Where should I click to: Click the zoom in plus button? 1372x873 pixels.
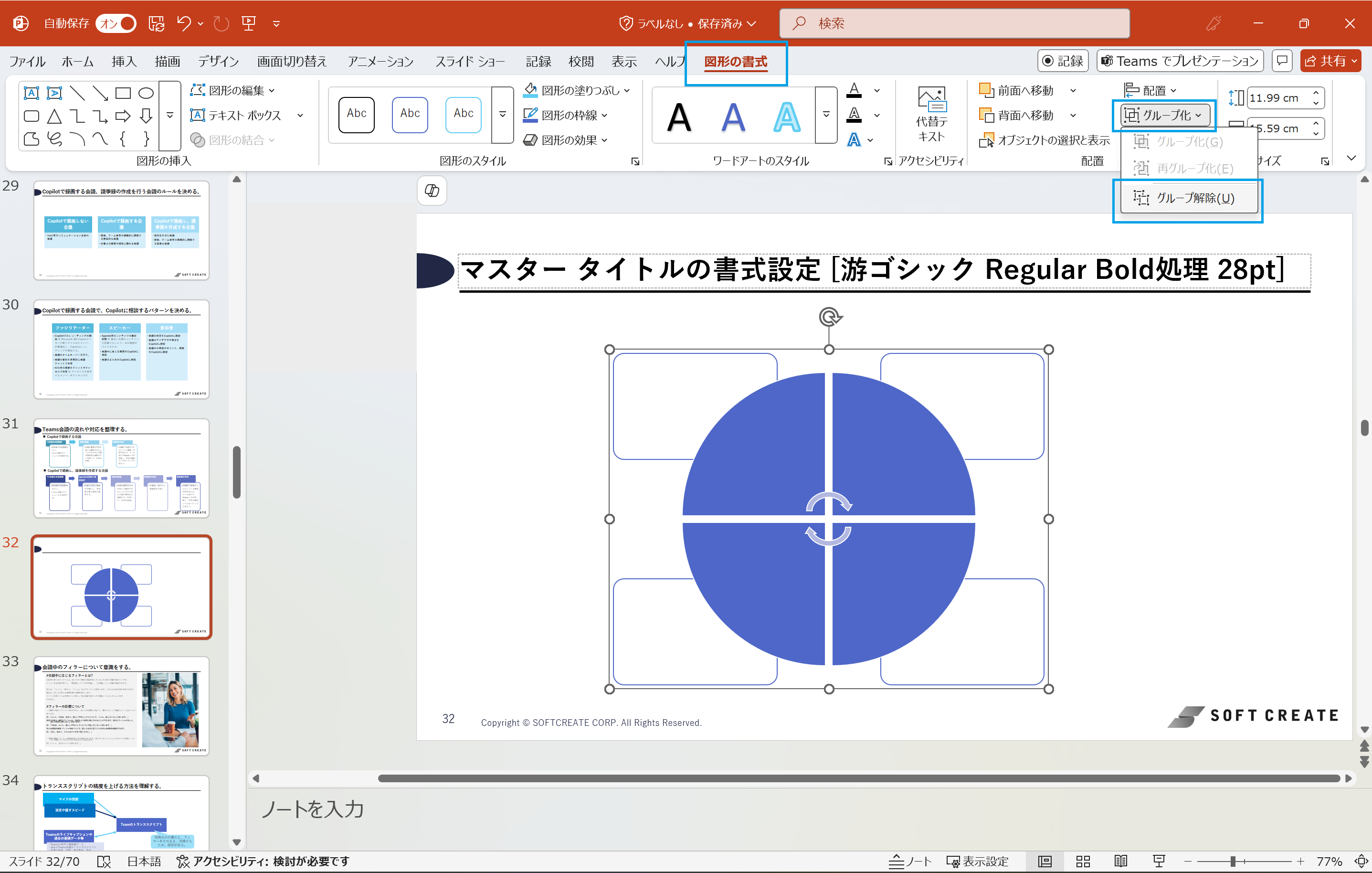[x=1300, y=861]
